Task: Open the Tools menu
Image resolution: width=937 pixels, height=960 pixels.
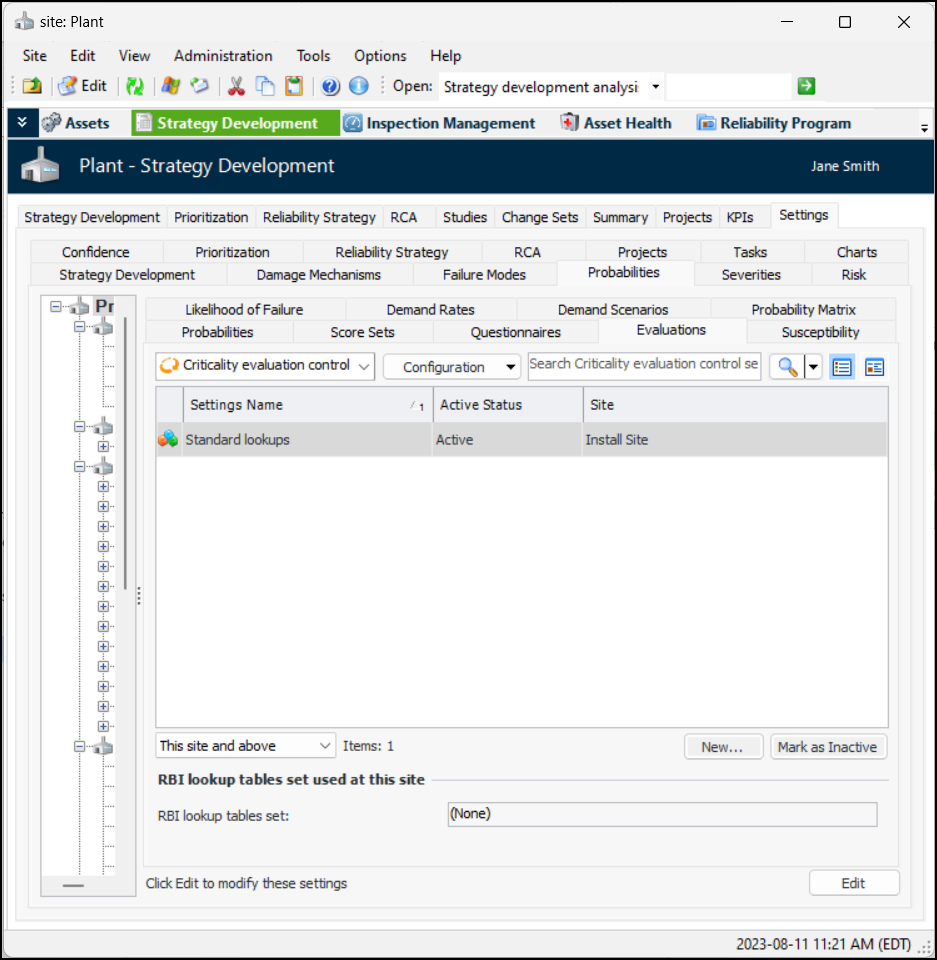Action: click(x=314, y=56)
